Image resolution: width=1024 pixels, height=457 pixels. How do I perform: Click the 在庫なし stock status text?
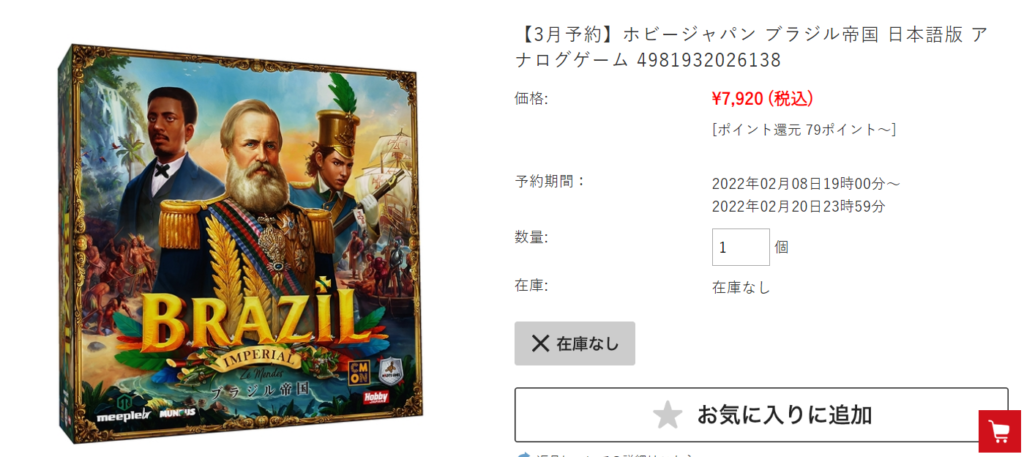741,287
